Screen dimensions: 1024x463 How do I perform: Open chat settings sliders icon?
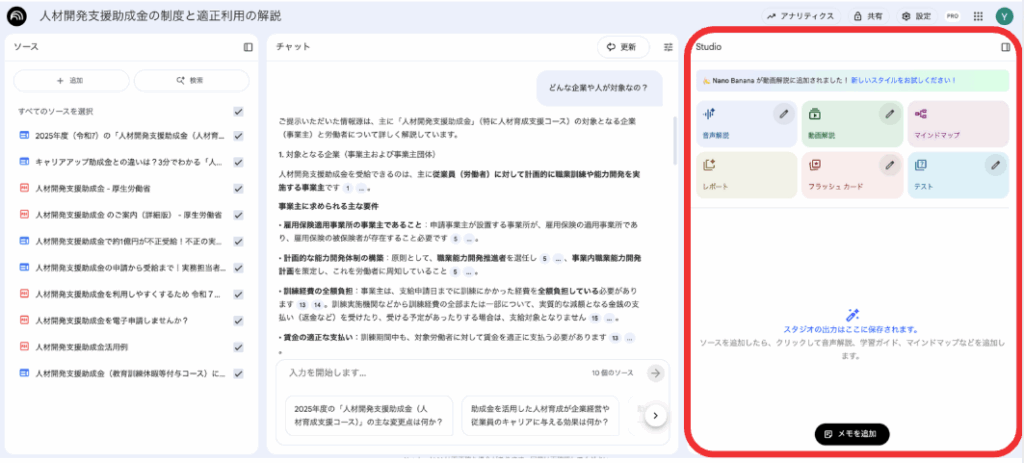click(669, 47)
